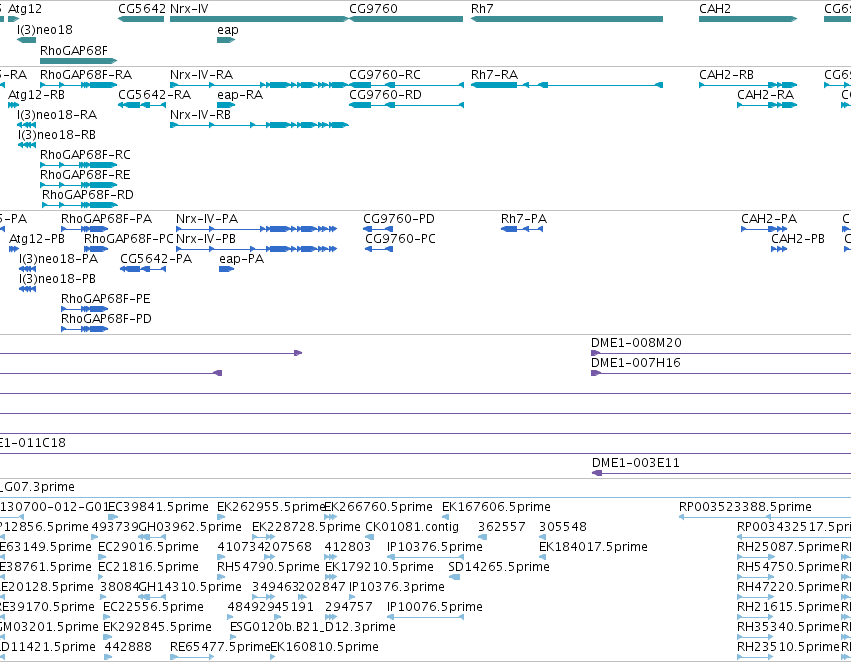Image resolution: width=851 pixels, height=662 pixels.
Task: Click transcript CG9760-RD
Action: [x=385, y=94]
